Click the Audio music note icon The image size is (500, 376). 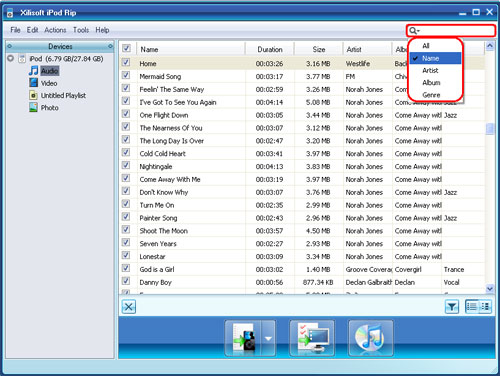(x=33, y=71)
